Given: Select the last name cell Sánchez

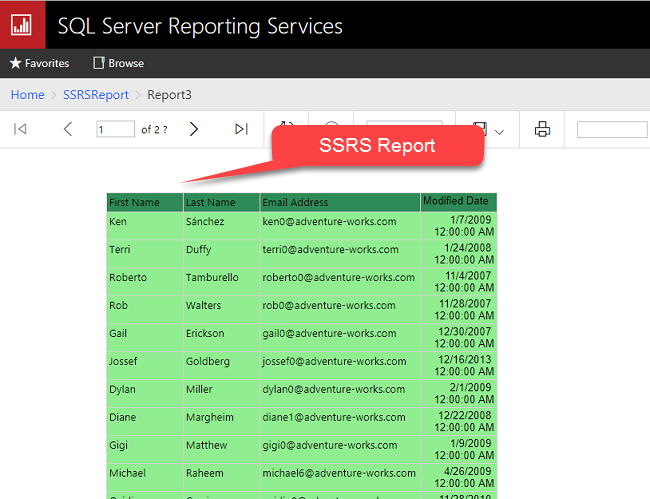Looking at the screenshot, I should pos(221,226).
